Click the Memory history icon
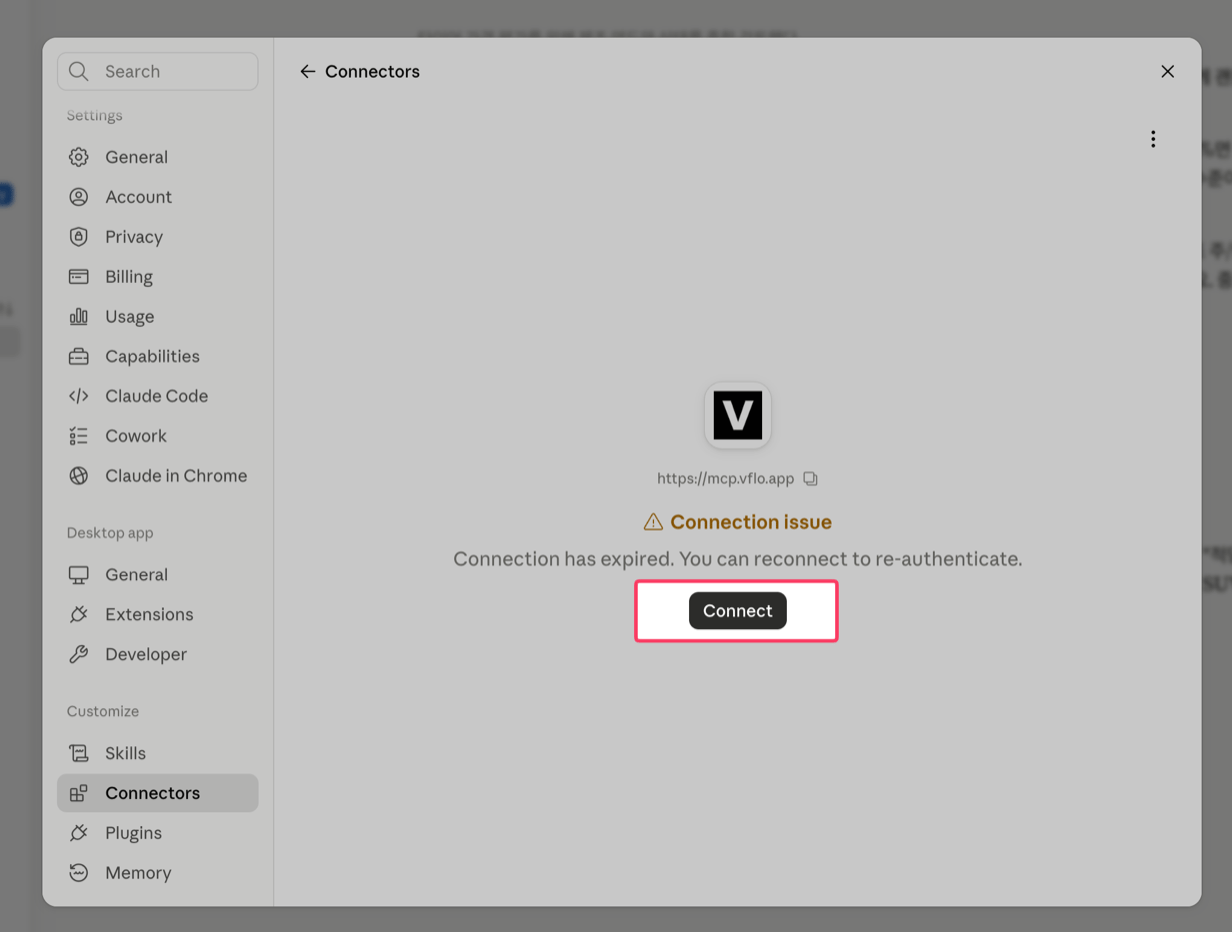This screenshot has width=1232, height=932. pos(79,873)
